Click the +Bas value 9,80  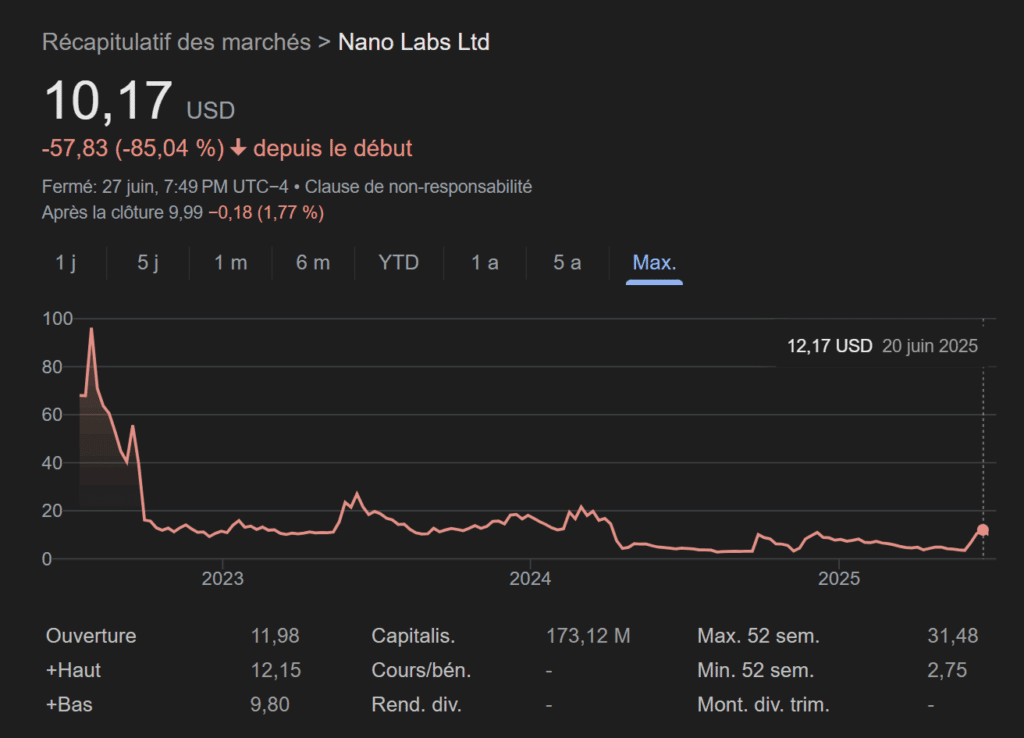pyautogui.click(x=270, y=705)
